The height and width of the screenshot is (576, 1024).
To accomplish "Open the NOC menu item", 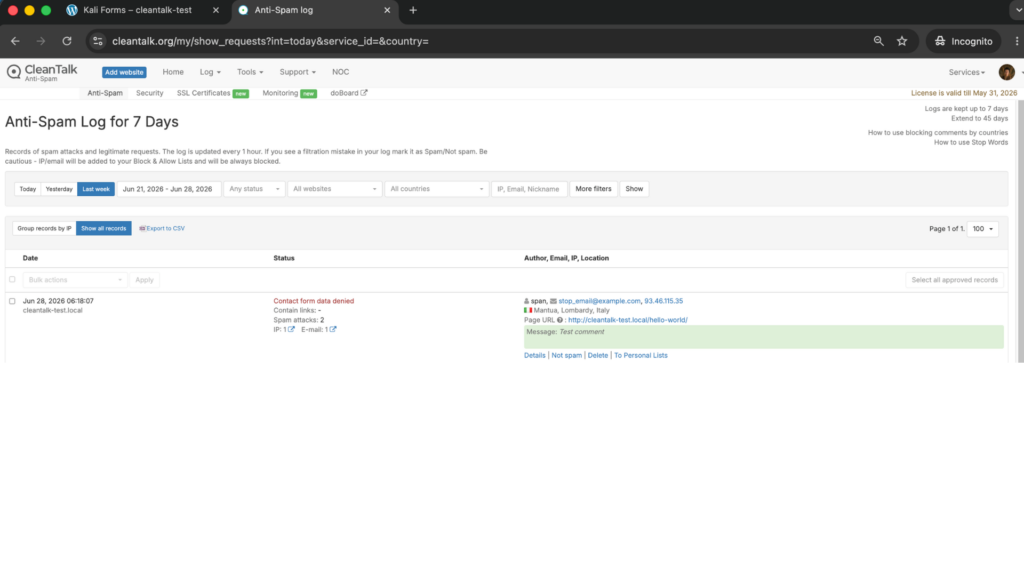I will click(340, 72).
